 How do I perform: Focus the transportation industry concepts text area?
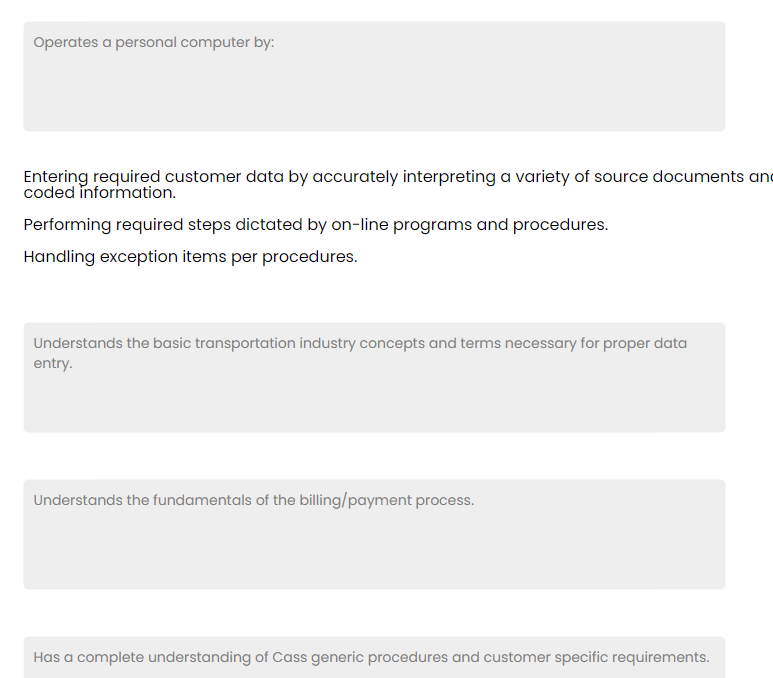pos(374,377)
